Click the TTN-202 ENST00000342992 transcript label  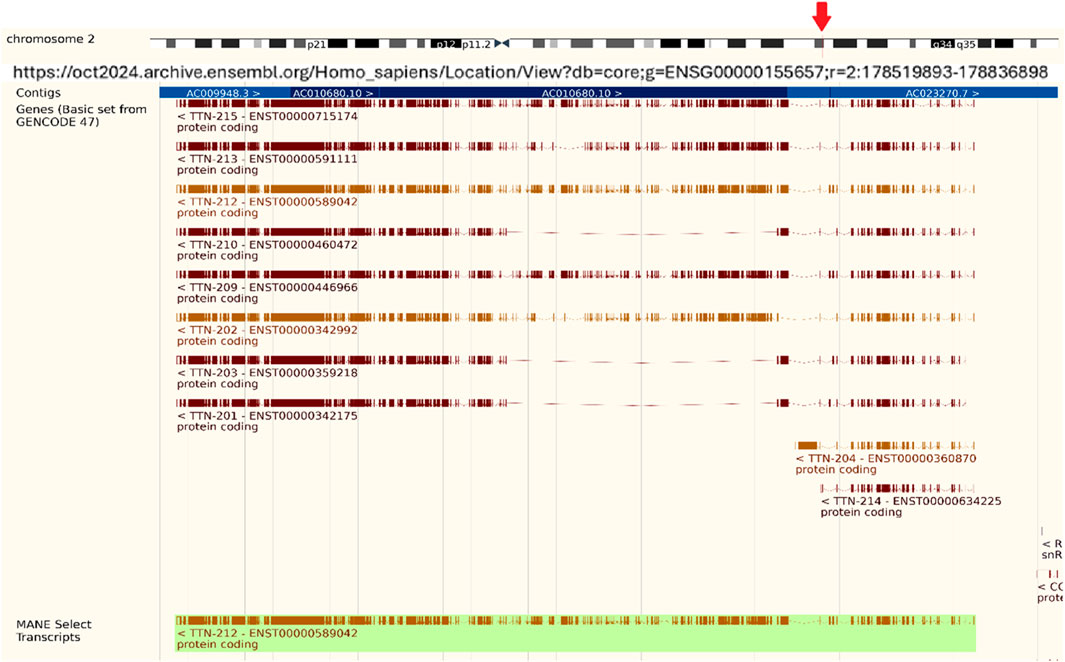pos(267,330)
